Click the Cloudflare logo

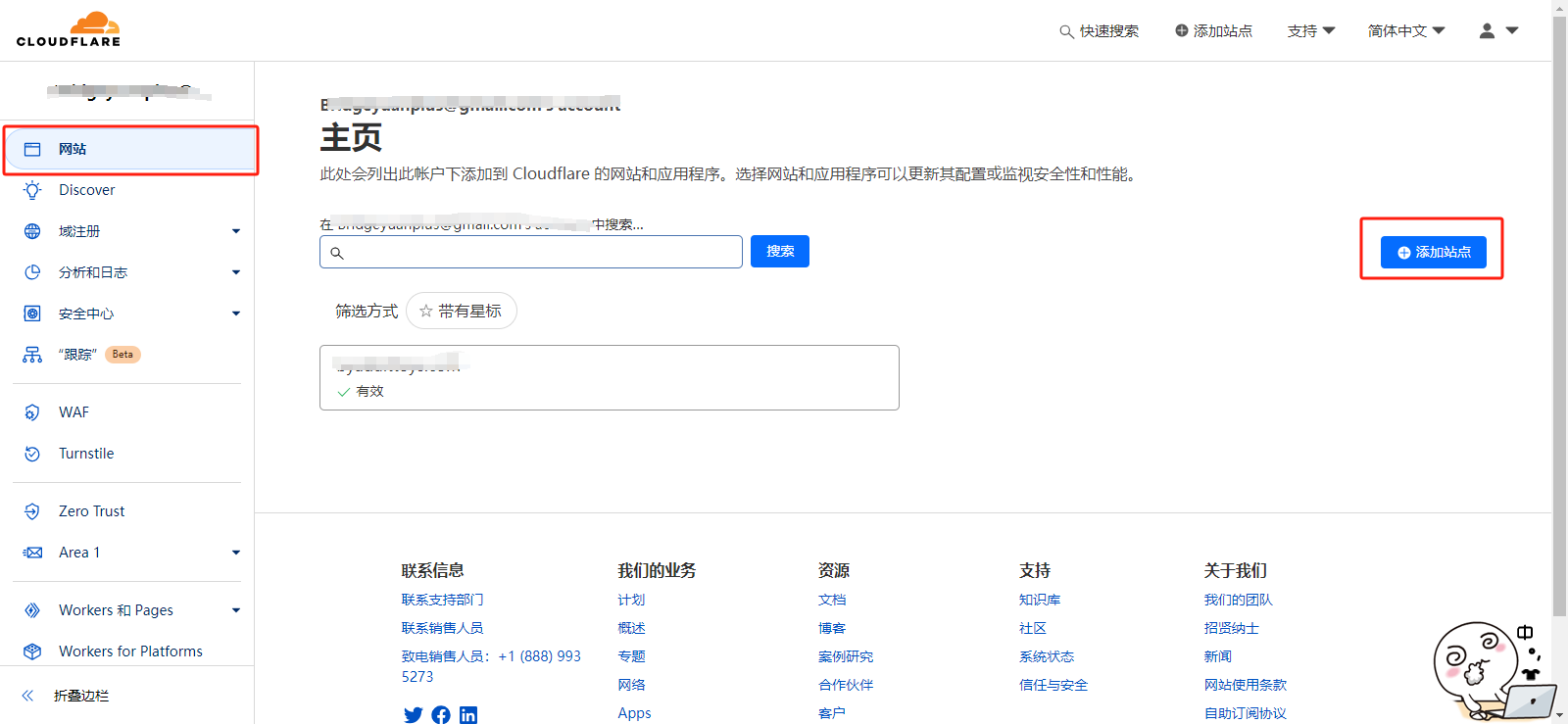click(x=69, y=29)
